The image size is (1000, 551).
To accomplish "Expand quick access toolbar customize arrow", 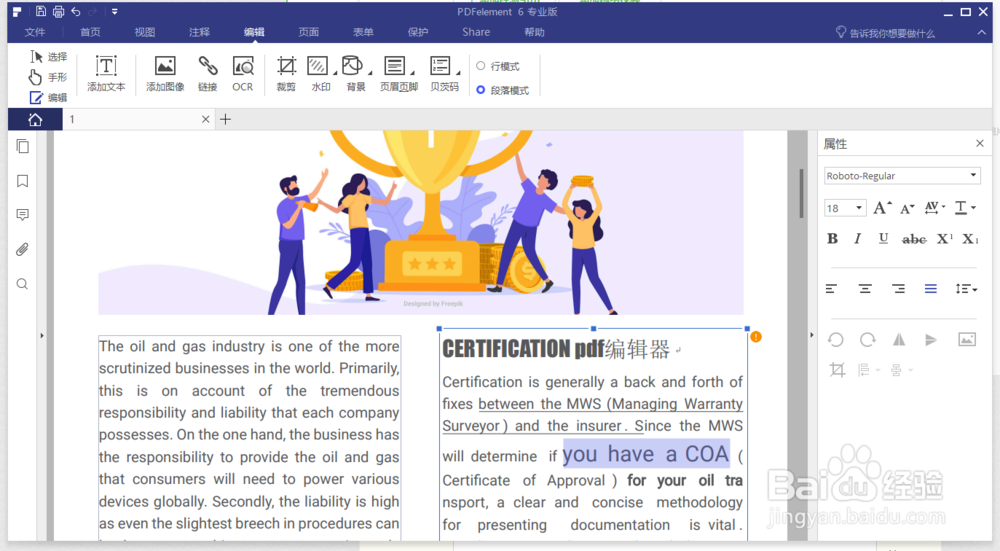I will tap(115, 11).
